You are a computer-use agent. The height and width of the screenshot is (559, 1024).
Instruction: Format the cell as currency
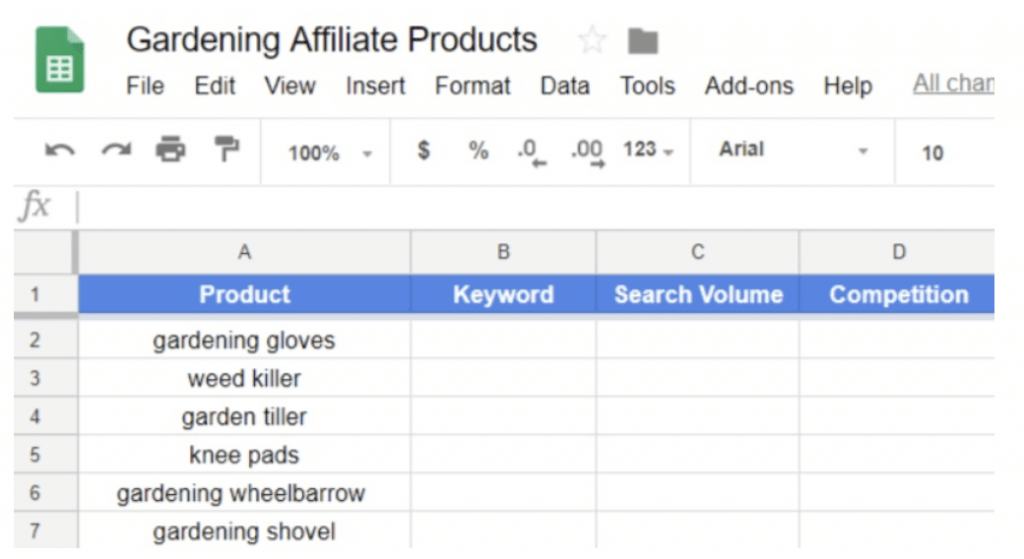424,152
